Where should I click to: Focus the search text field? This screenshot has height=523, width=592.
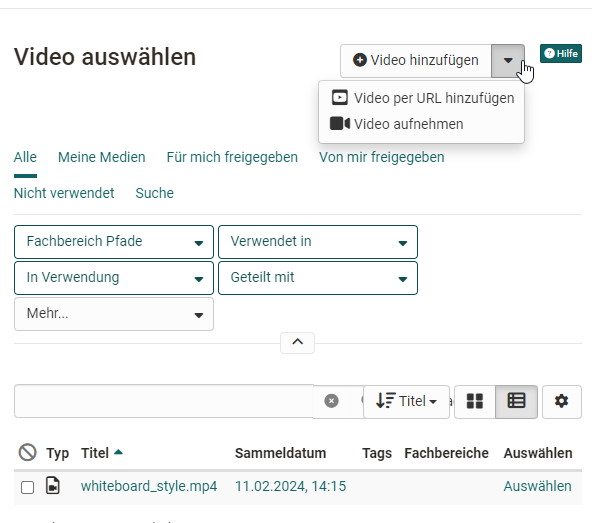click(x=164, y=401)
